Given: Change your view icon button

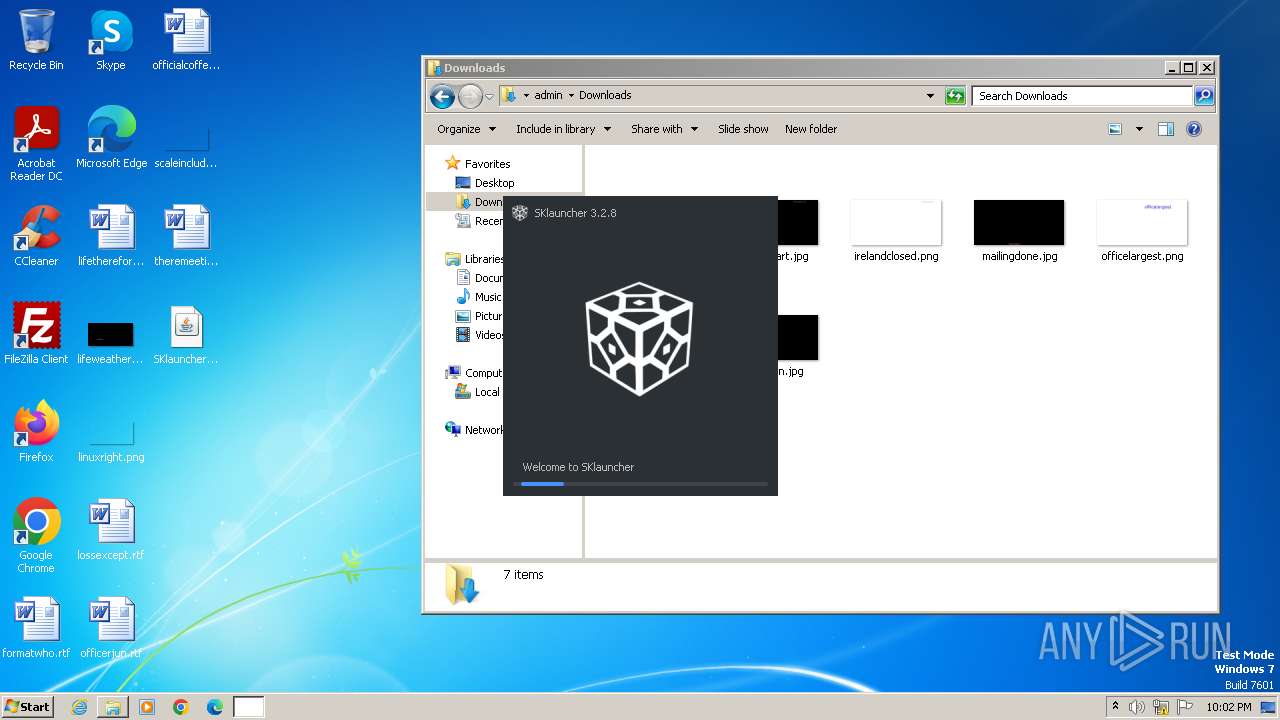Looking at the screenshot, I should pos(1115,129).
